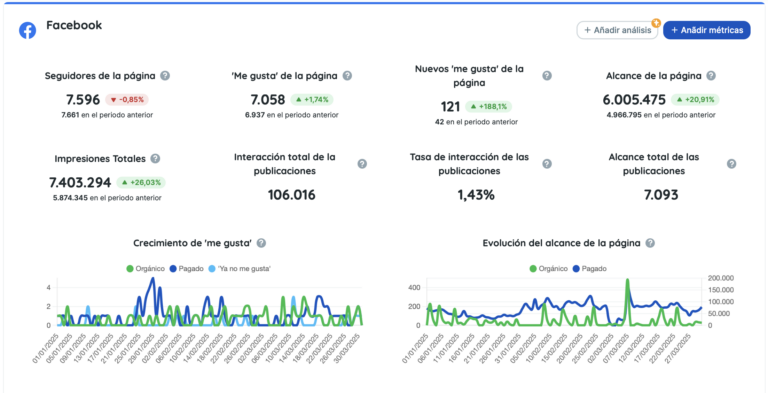The image size is (768, 393).
Task: Click the tall blue Pagado peak in likes chart
Action: click(153, 279)
